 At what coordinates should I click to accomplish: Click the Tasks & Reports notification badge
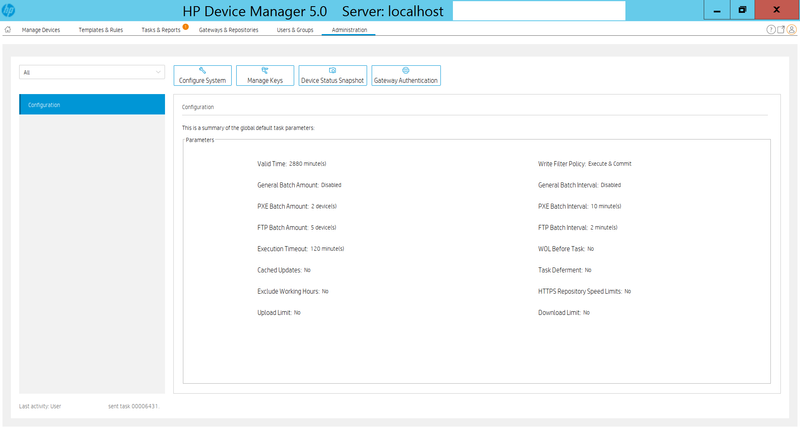185,26
